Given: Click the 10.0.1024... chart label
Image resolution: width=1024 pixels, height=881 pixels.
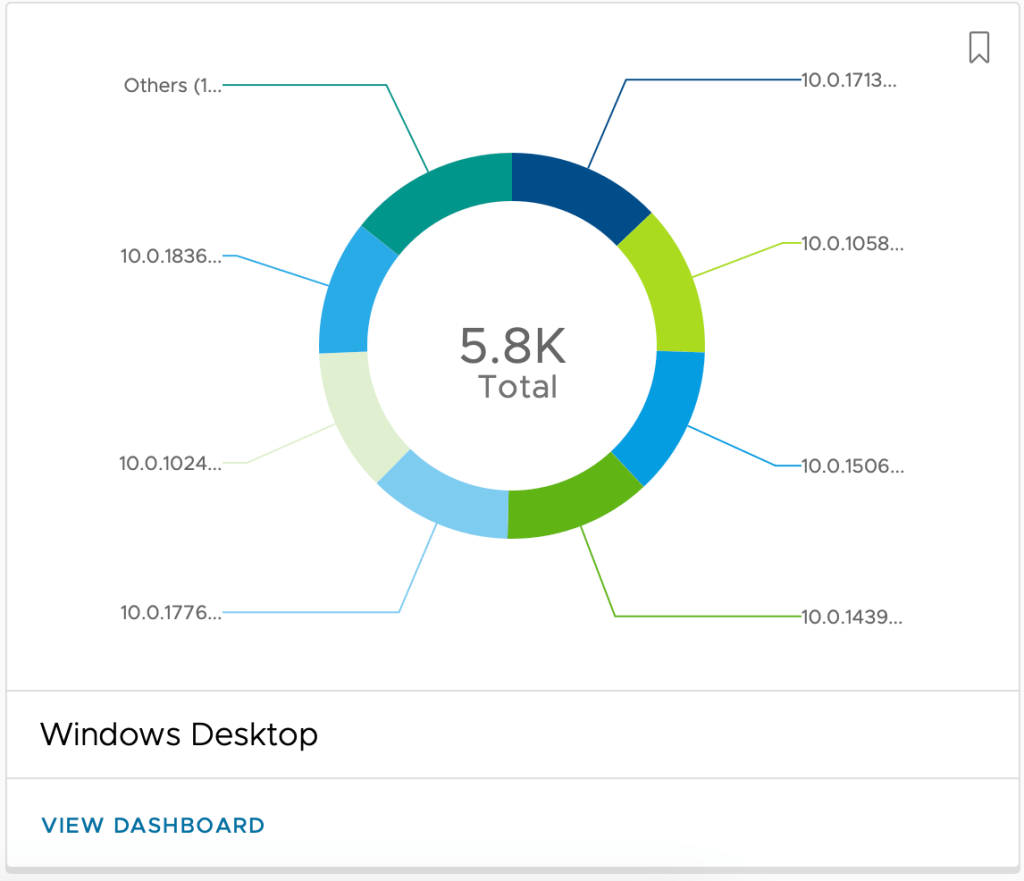Looking at the screenshot, I should [170, 463].
